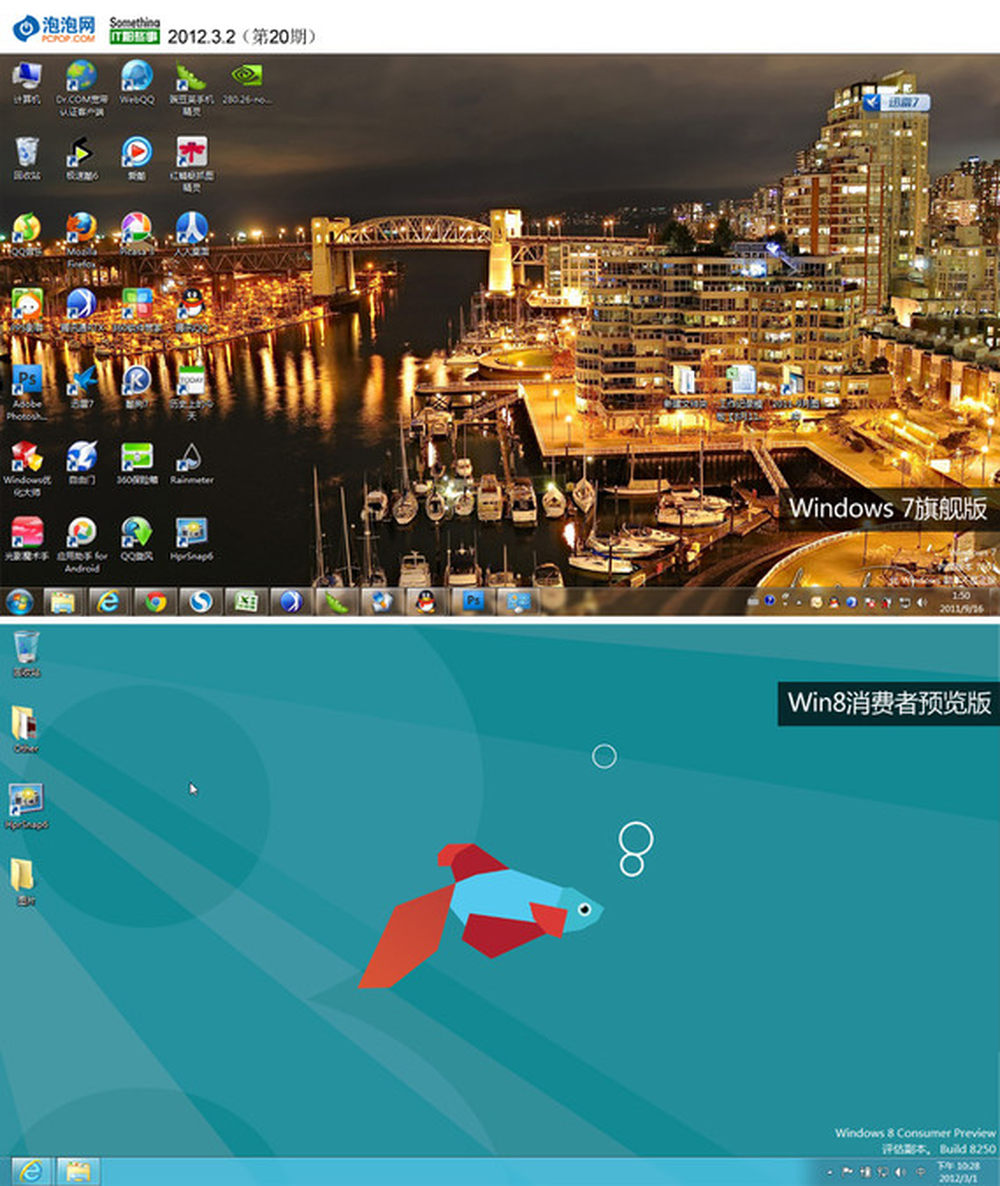
Task: Launch the Windows优化大师 shortcut
Action: click(26, 469)
